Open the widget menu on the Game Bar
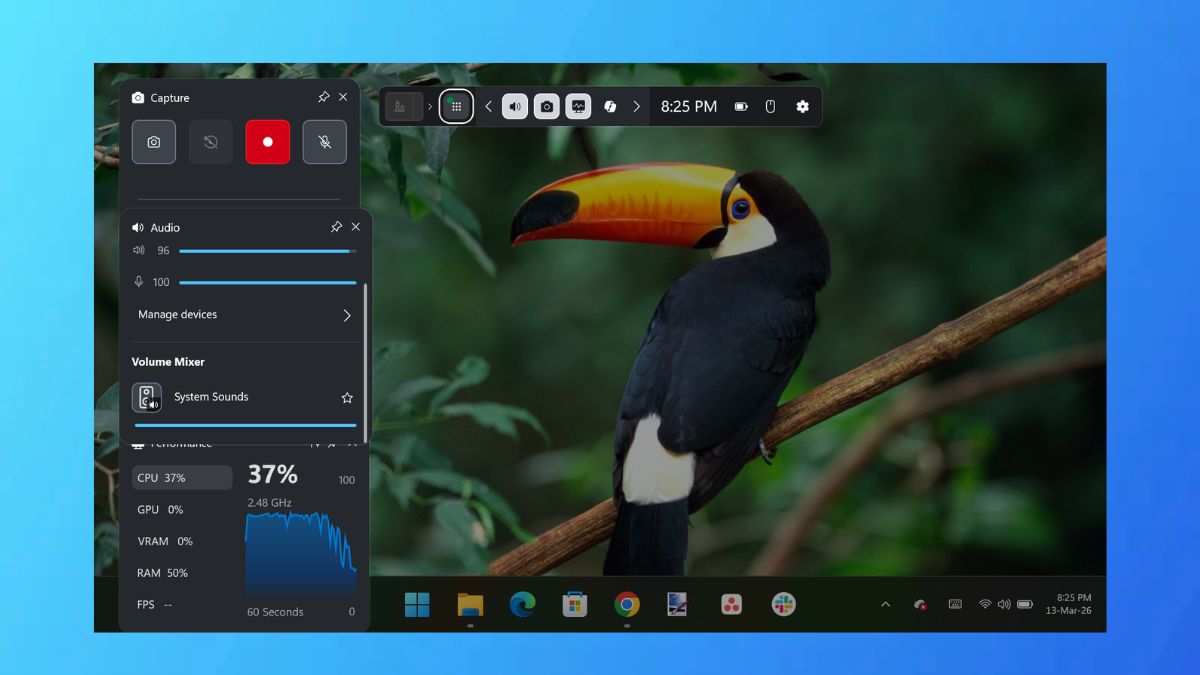Viewport: 1200px width, 675px height. (x=455, y=106)
